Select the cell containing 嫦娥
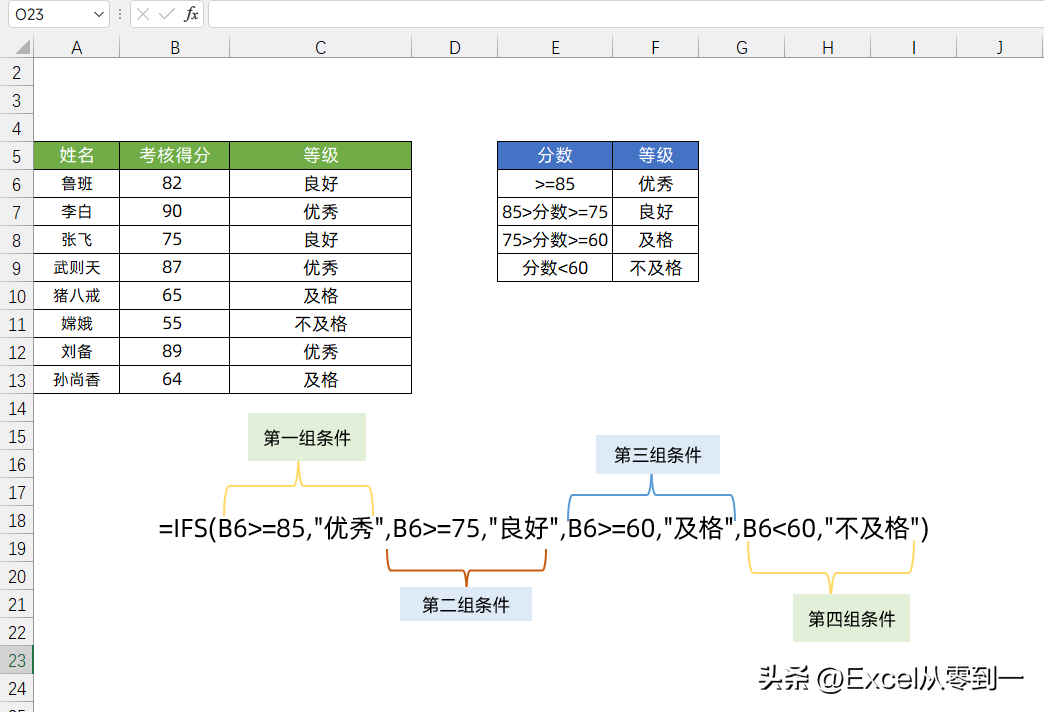 pos(77,323)
